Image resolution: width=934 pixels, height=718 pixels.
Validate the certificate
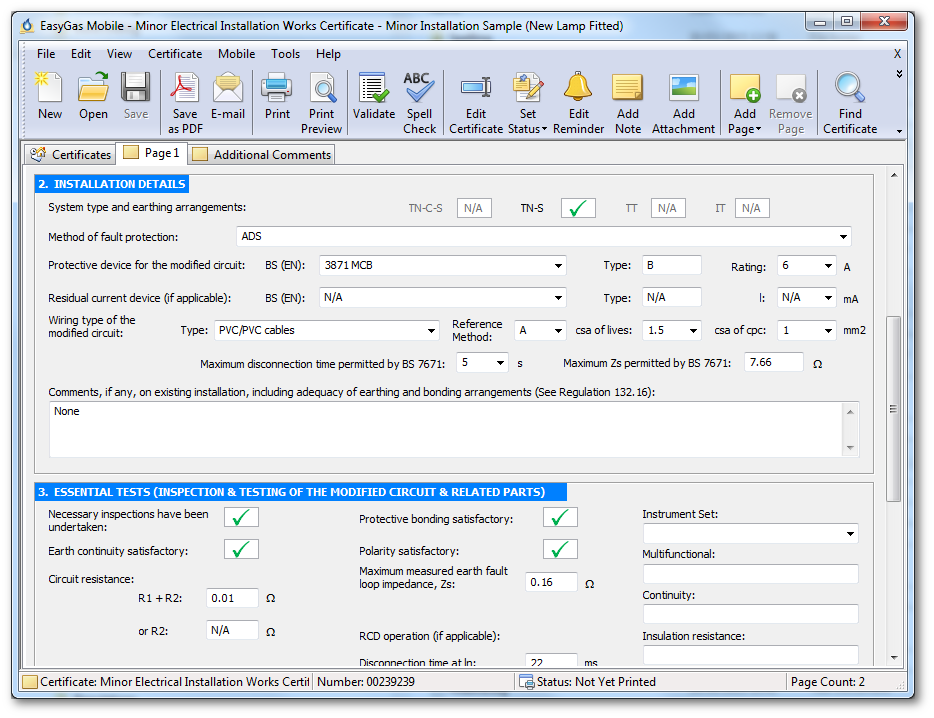click(373, 95)
